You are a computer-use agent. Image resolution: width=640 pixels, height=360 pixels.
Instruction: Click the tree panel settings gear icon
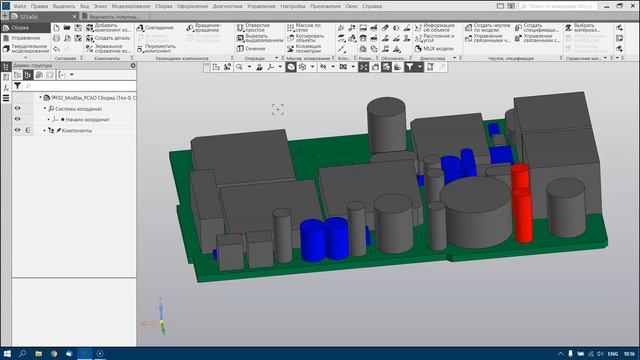[133, 65]
